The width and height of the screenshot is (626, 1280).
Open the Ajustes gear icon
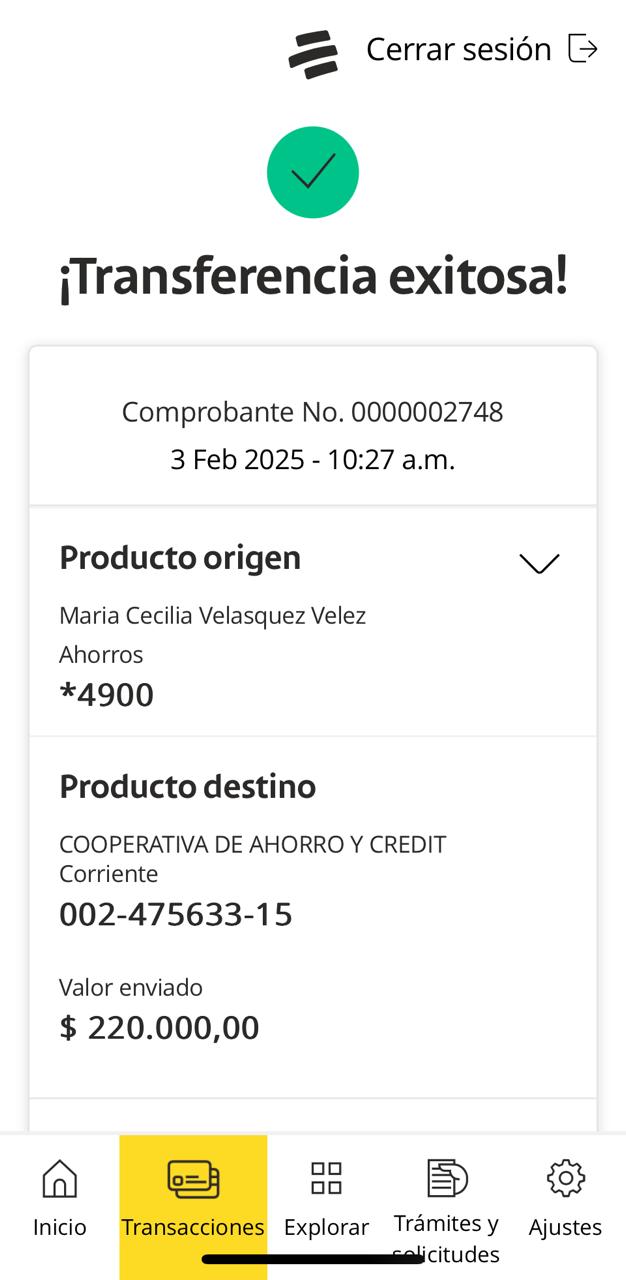click(566, 1178)
